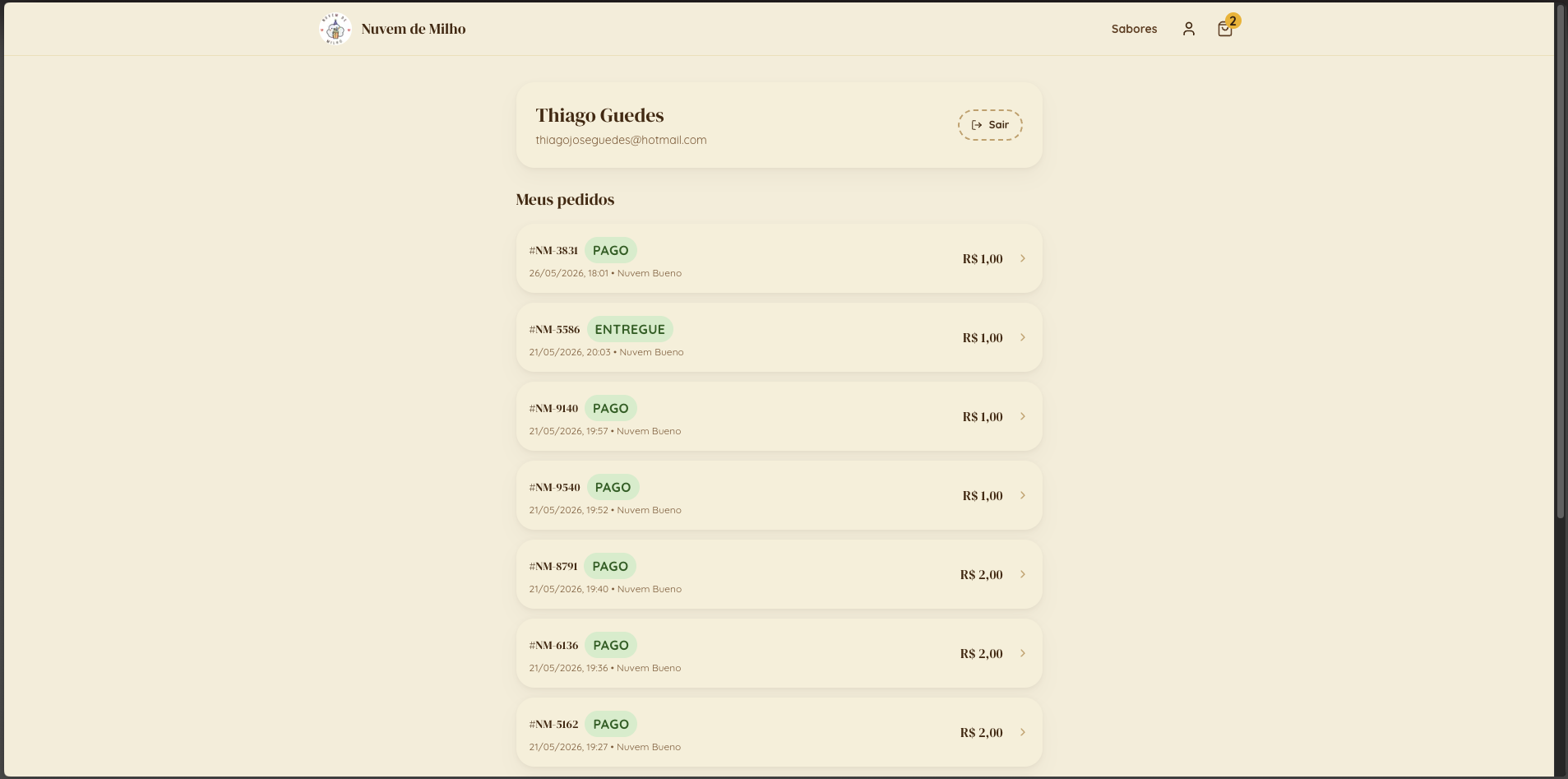1568x779 pixels.
Task: Expand order #NM-5586 via chevron arrow
Action: [x=1022, y=337]
